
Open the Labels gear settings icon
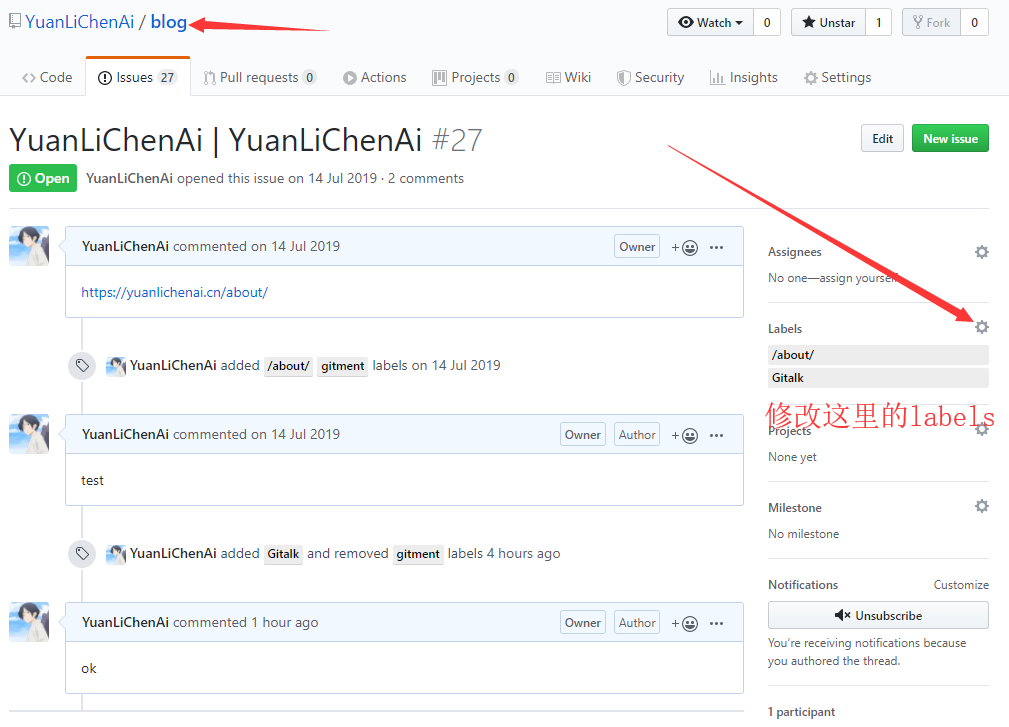pos(981,327)
